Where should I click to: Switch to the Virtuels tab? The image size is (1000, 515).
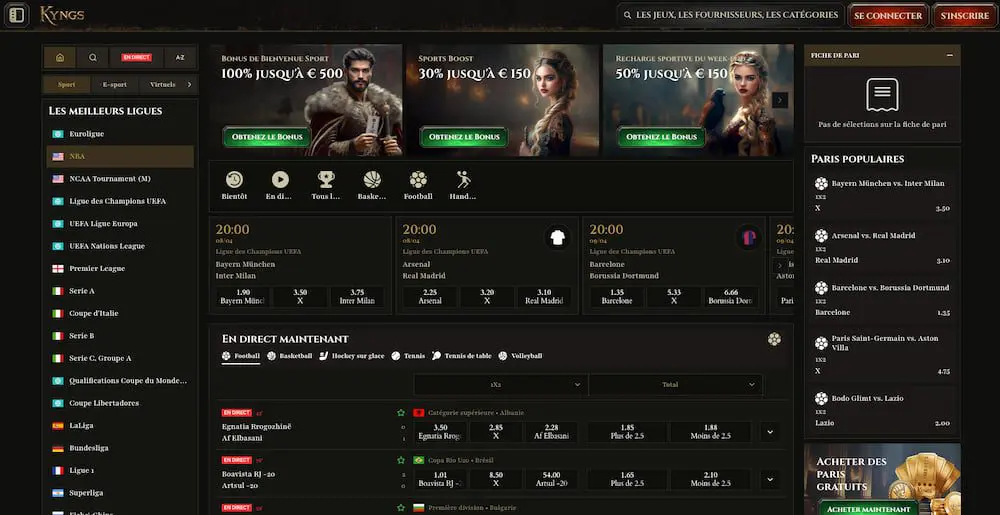click(163, 85)
